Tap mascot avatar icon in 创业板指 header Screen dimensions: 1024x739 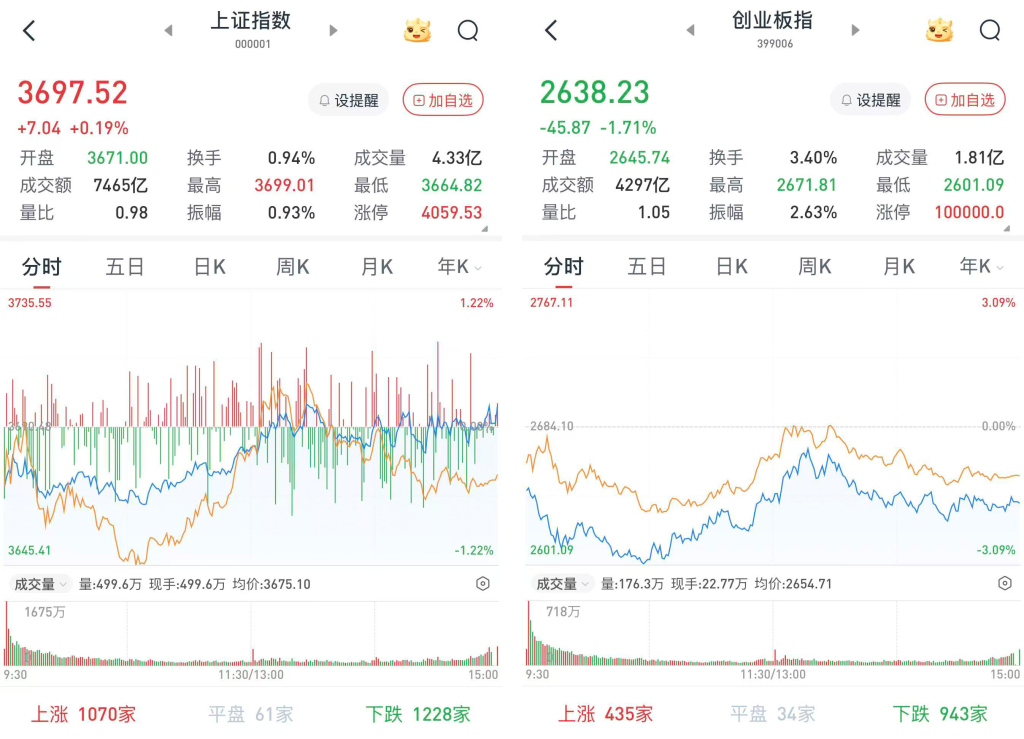(x=939, y=30)
